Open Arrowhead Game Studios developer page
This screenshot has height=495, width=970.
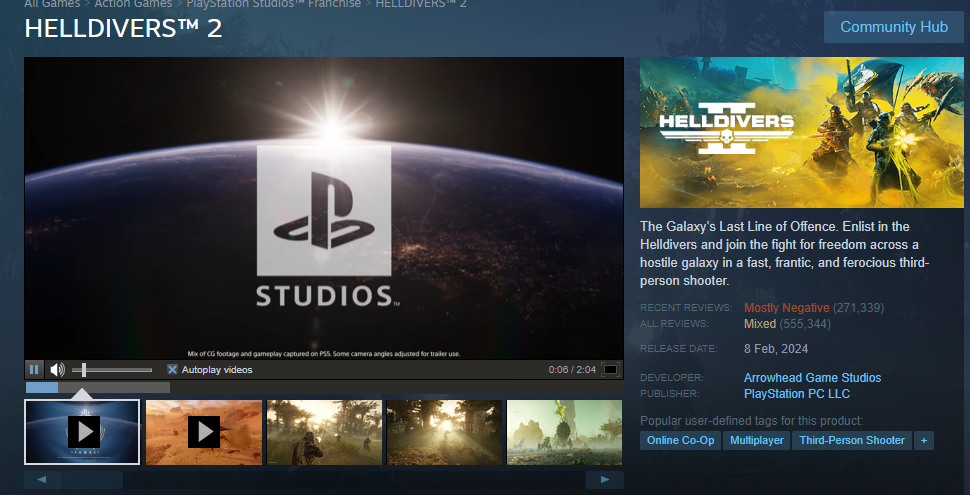point(812,377)
